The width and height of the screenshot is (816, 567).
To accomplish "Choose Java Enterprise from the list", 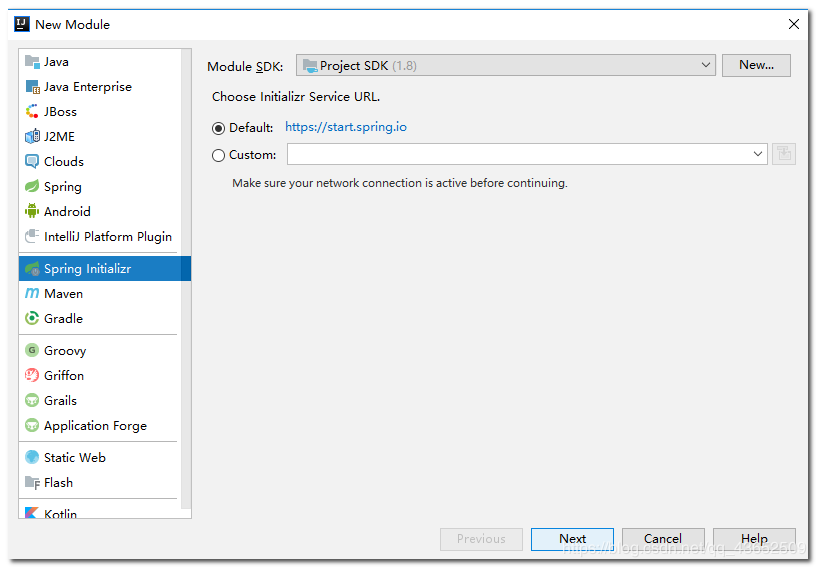I will click(87, 87).
